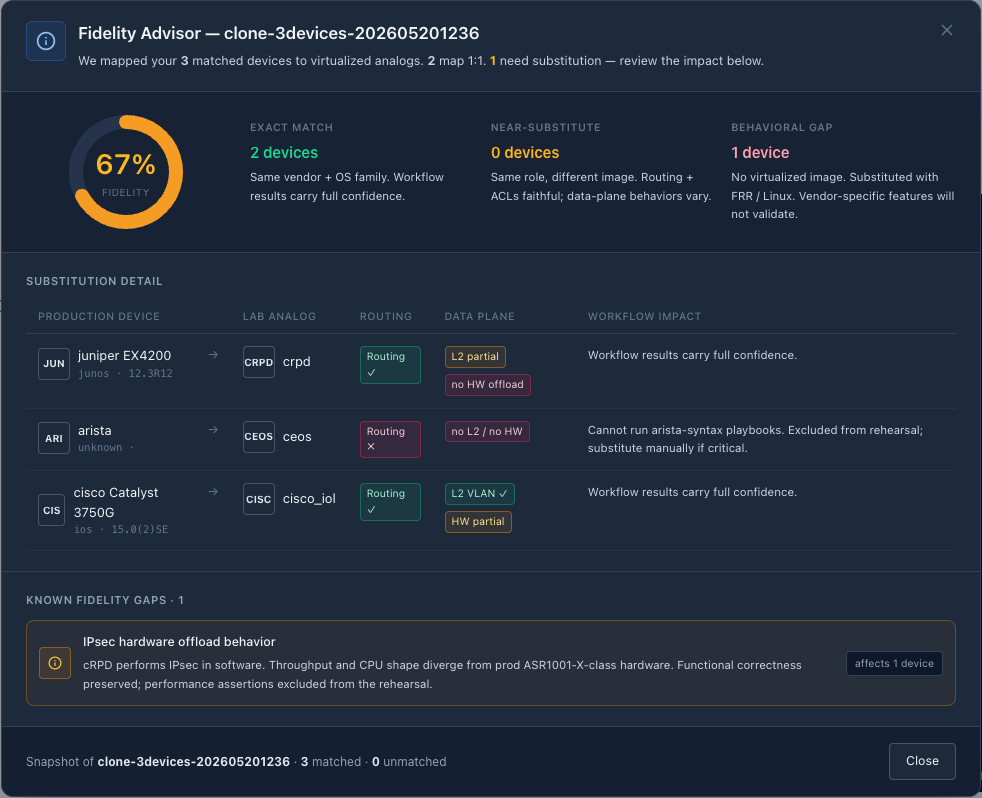Click the Close button in footer
This screenshot has width=982, height=798.
pyautogui.click(x=922, y=761)
